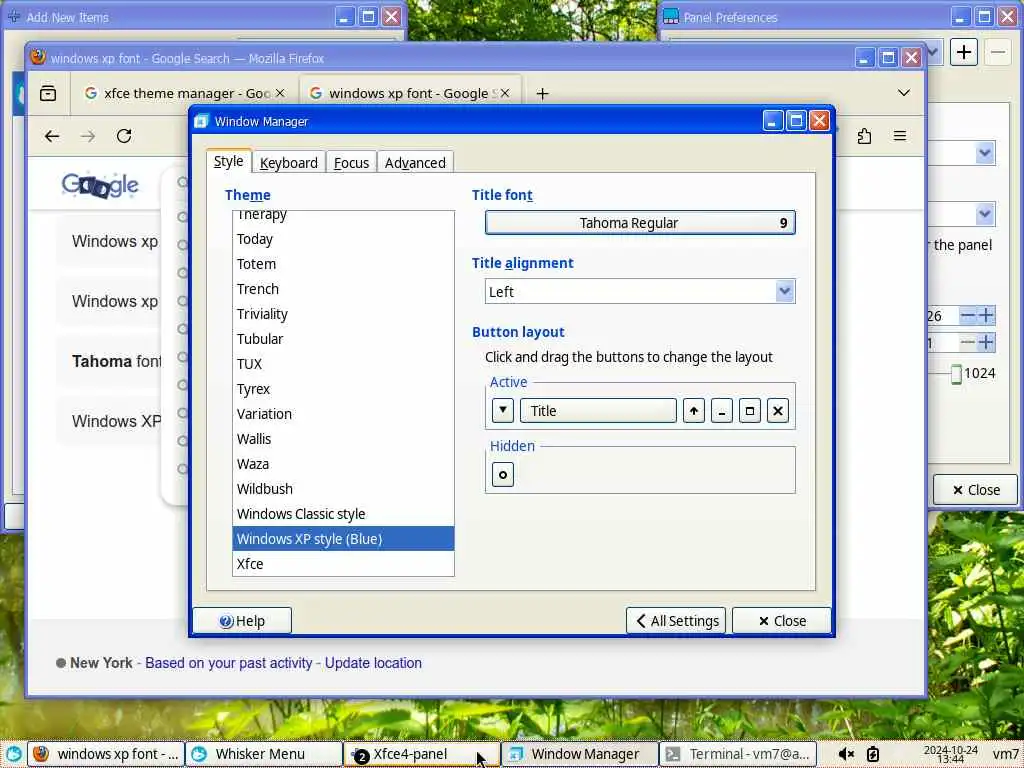Switch to Firefox taskbar button

[x=106, y=754]
